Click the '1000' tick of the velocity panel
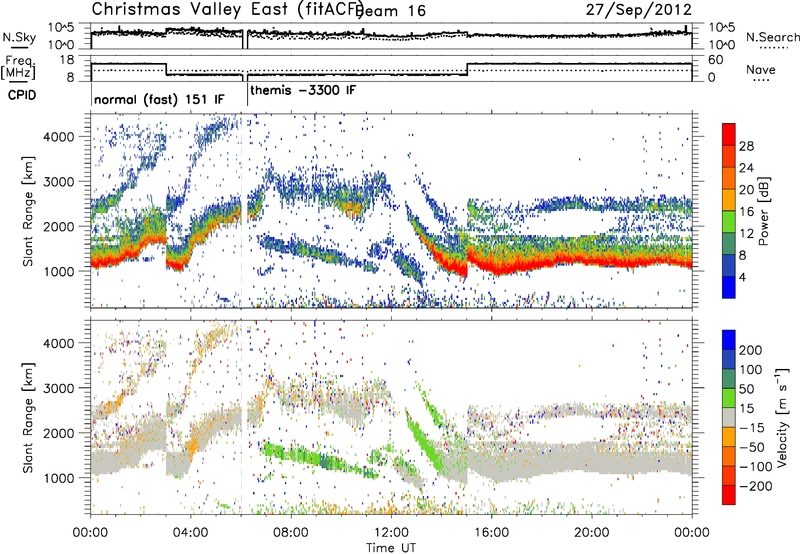This screenshot has height=554, width=800. click(x=59, y=478)
